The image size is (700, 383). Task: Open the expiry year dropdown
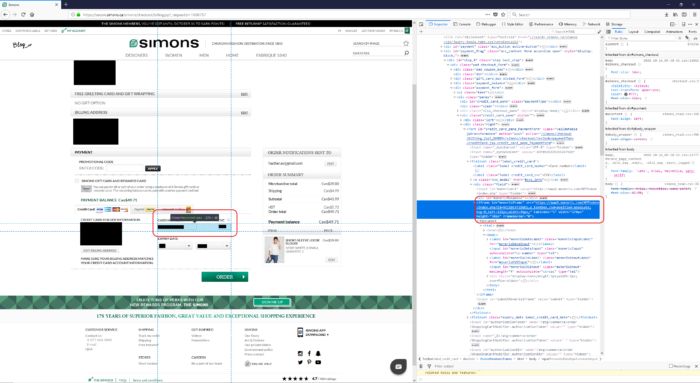[213, 246]
